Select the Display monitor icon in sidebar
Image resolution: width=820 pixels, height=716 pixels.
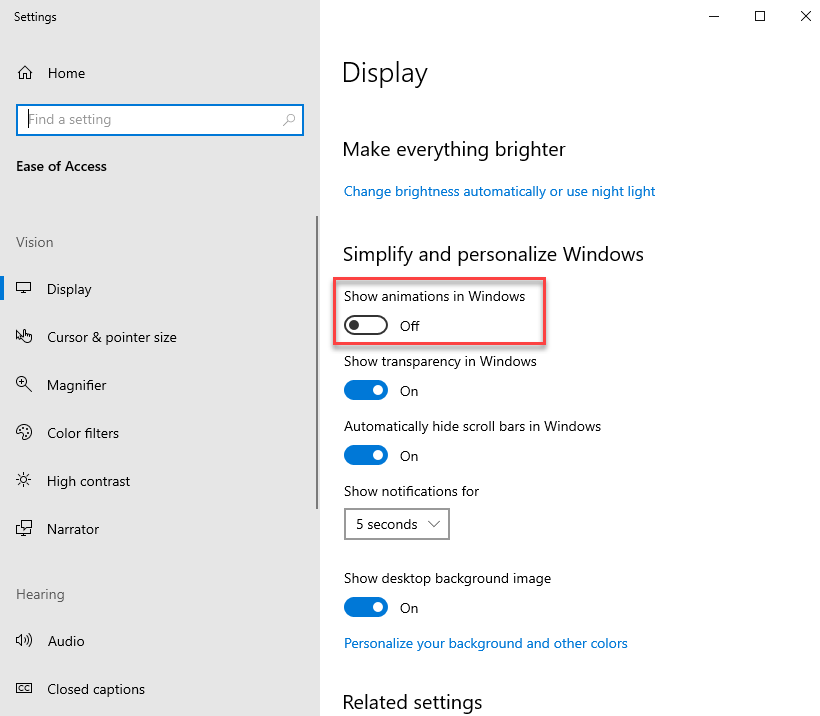click(x=24, y=288)
